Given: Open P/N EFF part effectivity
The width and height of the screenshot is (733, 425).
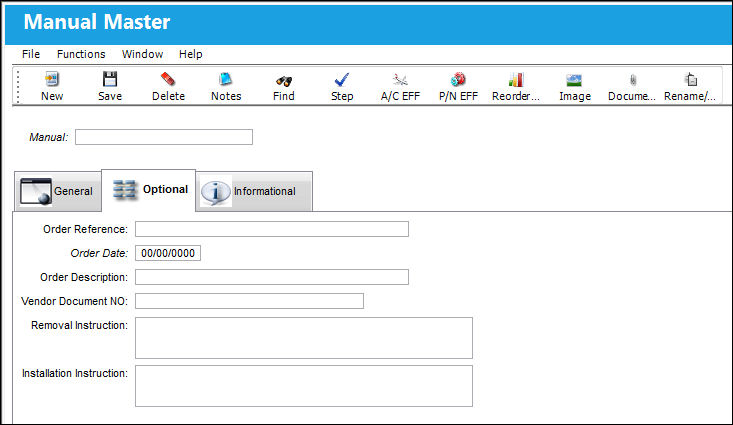Looking at the screenshot, I should 458,86.
